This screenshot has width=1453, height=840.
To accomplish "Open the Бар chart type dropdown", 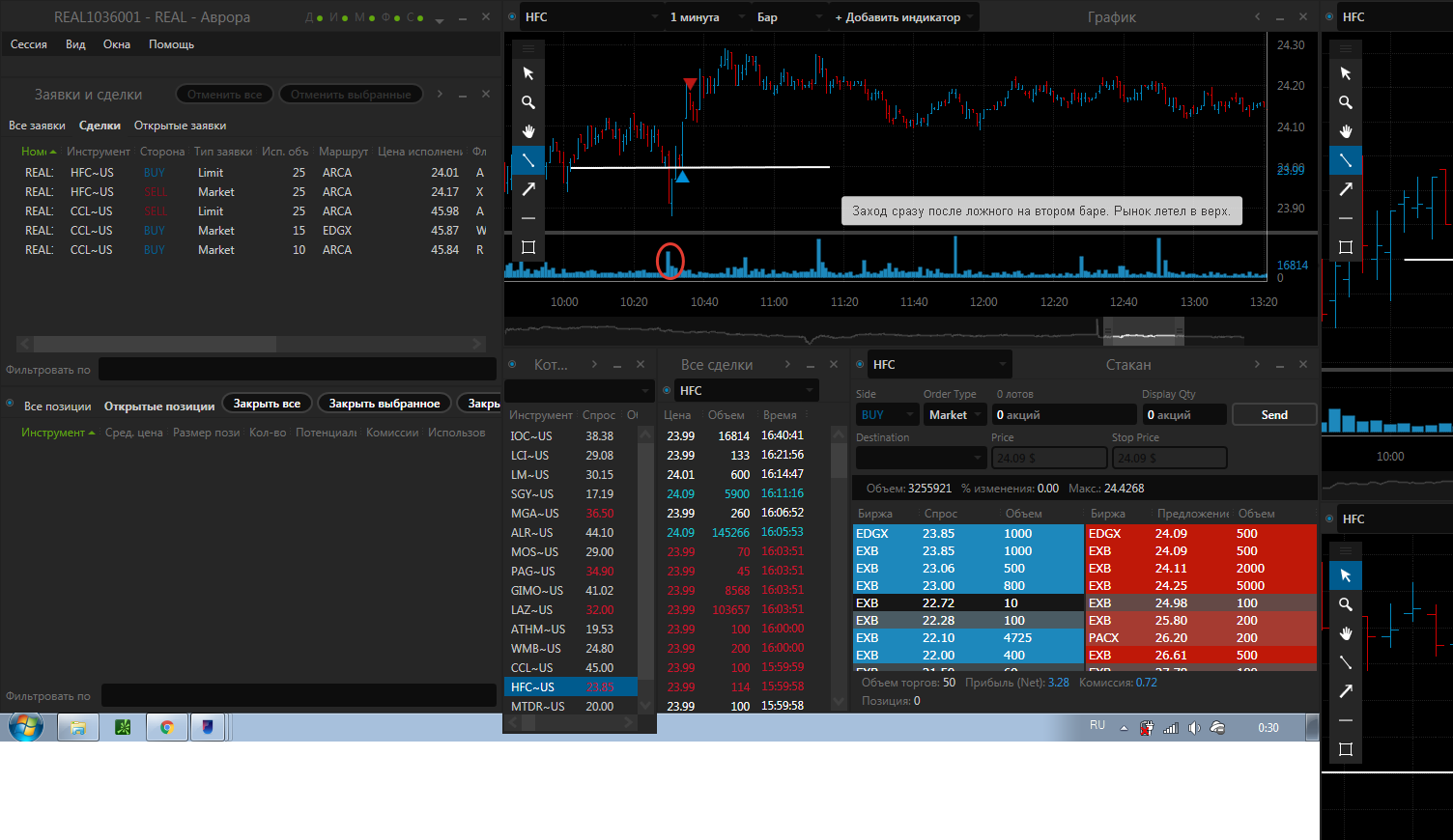I will (x=789, y=17).
